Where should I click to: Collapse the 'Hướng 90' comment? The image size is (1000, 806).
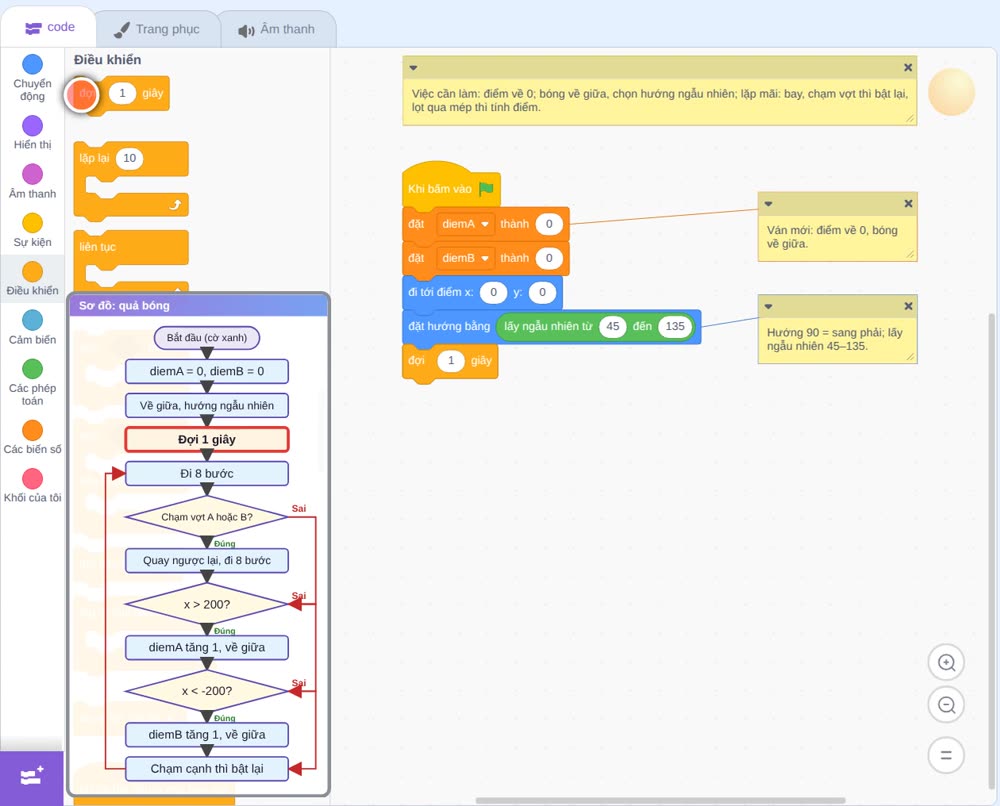768,307
